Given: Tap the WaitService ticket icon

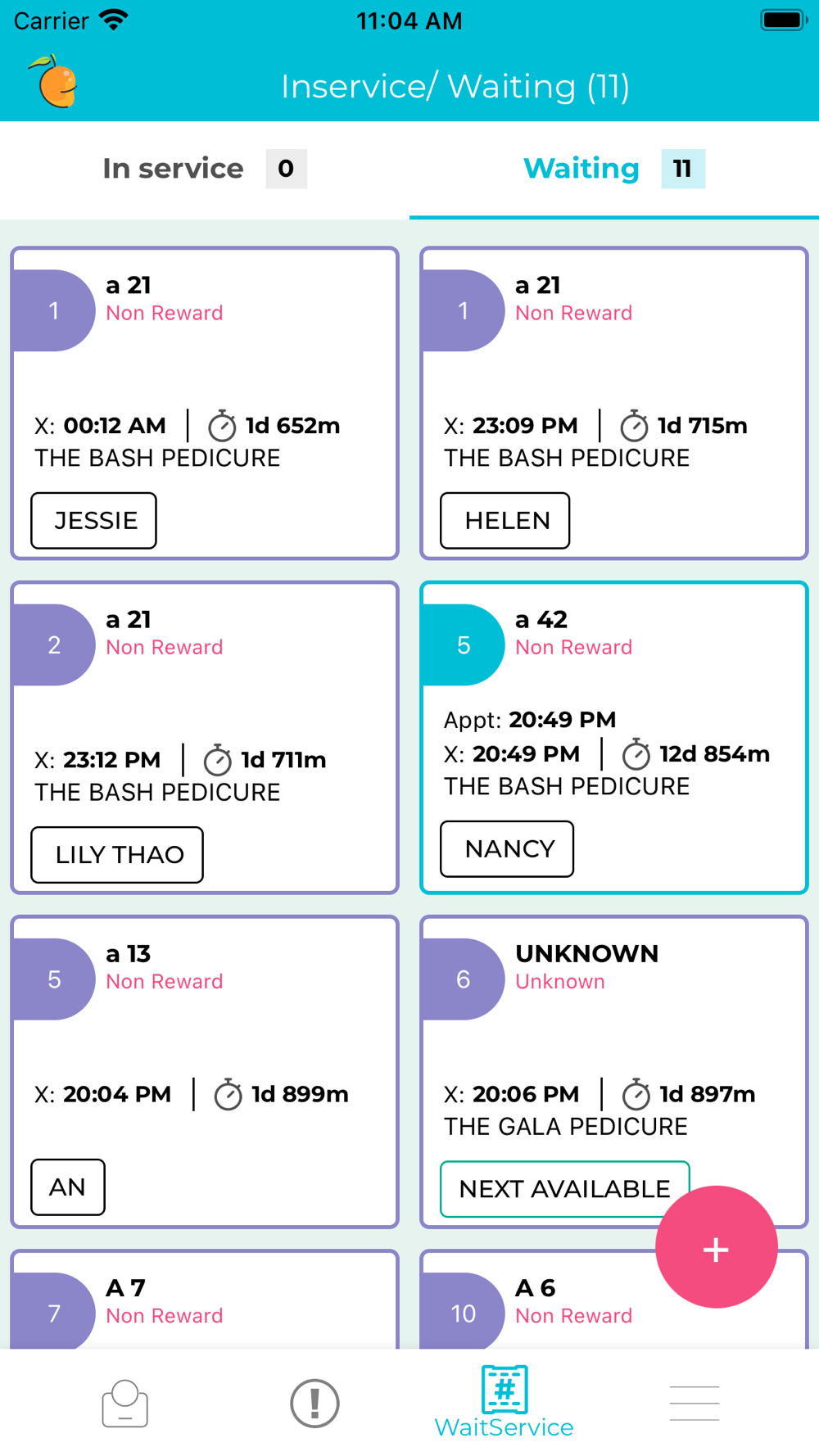Looking at the screenshot, I should (505, 1390).
